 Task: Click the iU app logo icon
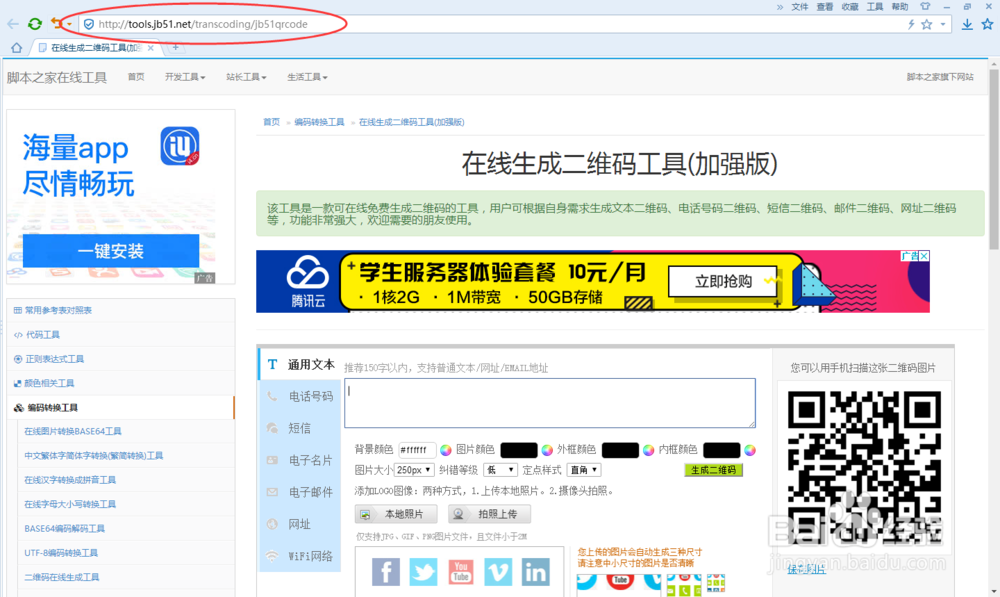pos(179,146)
